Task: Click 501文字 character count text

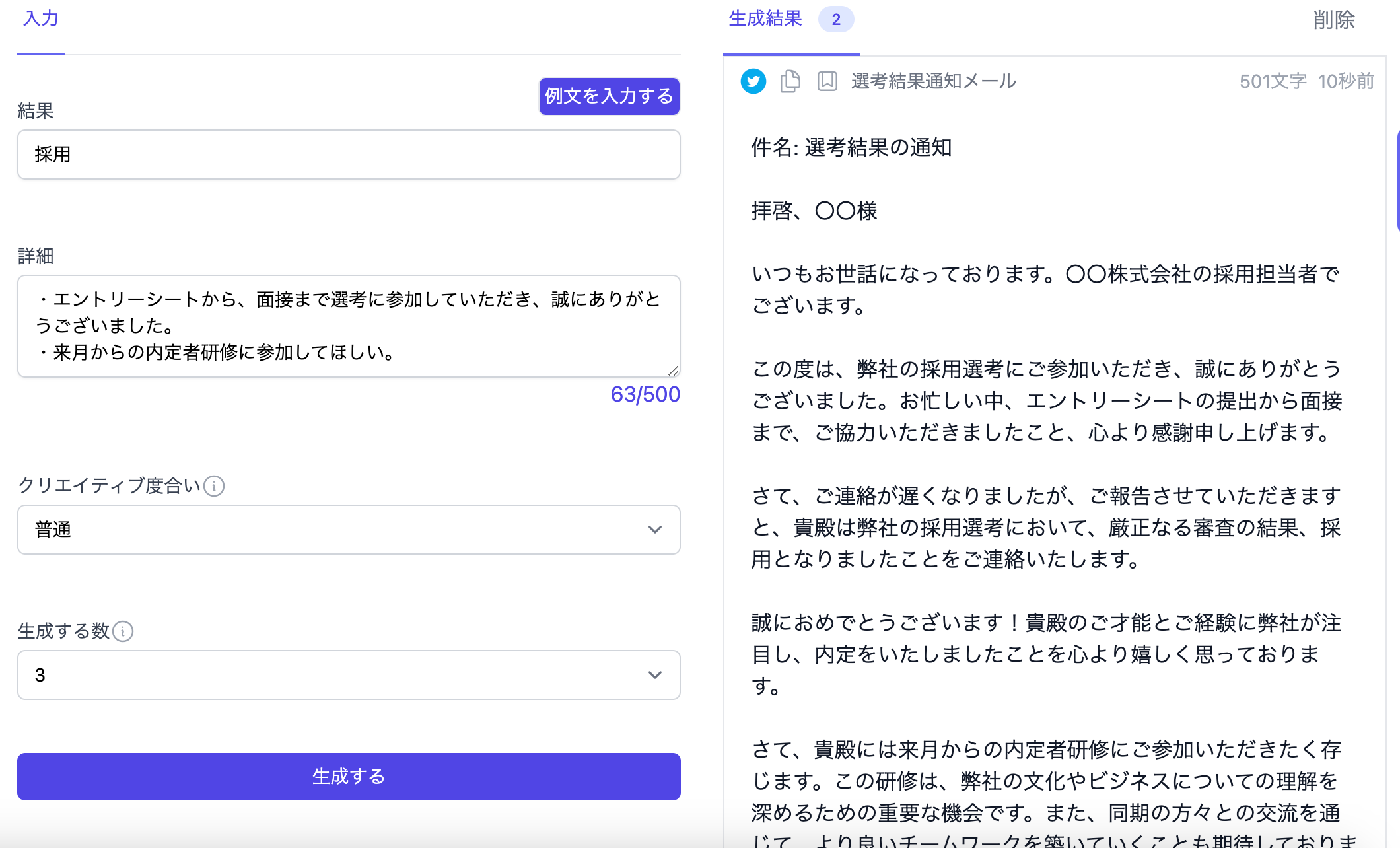Action: (1273, 81)
